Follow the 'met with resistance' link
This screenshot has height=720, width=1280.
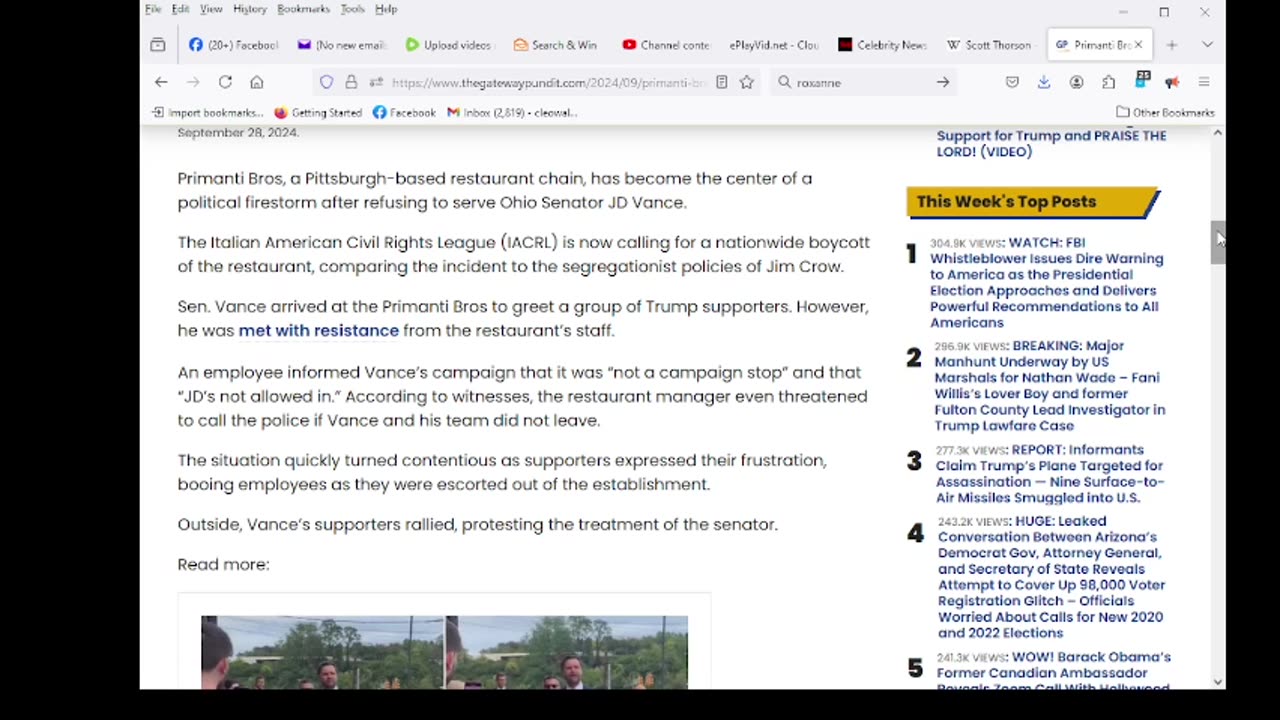[318, 330]
